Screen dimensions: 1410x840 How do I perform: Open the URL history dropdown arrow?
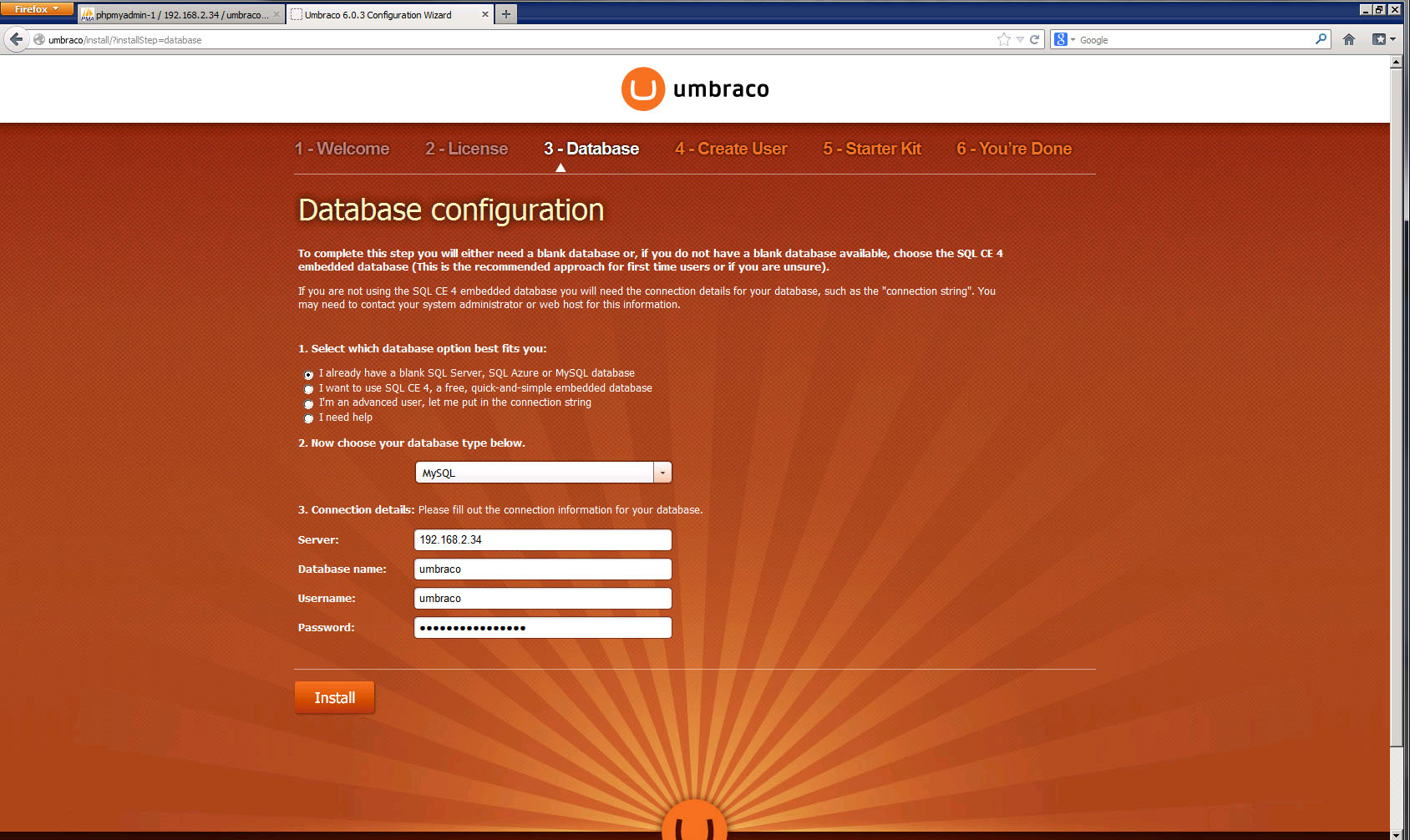[x=1020, y=39]
